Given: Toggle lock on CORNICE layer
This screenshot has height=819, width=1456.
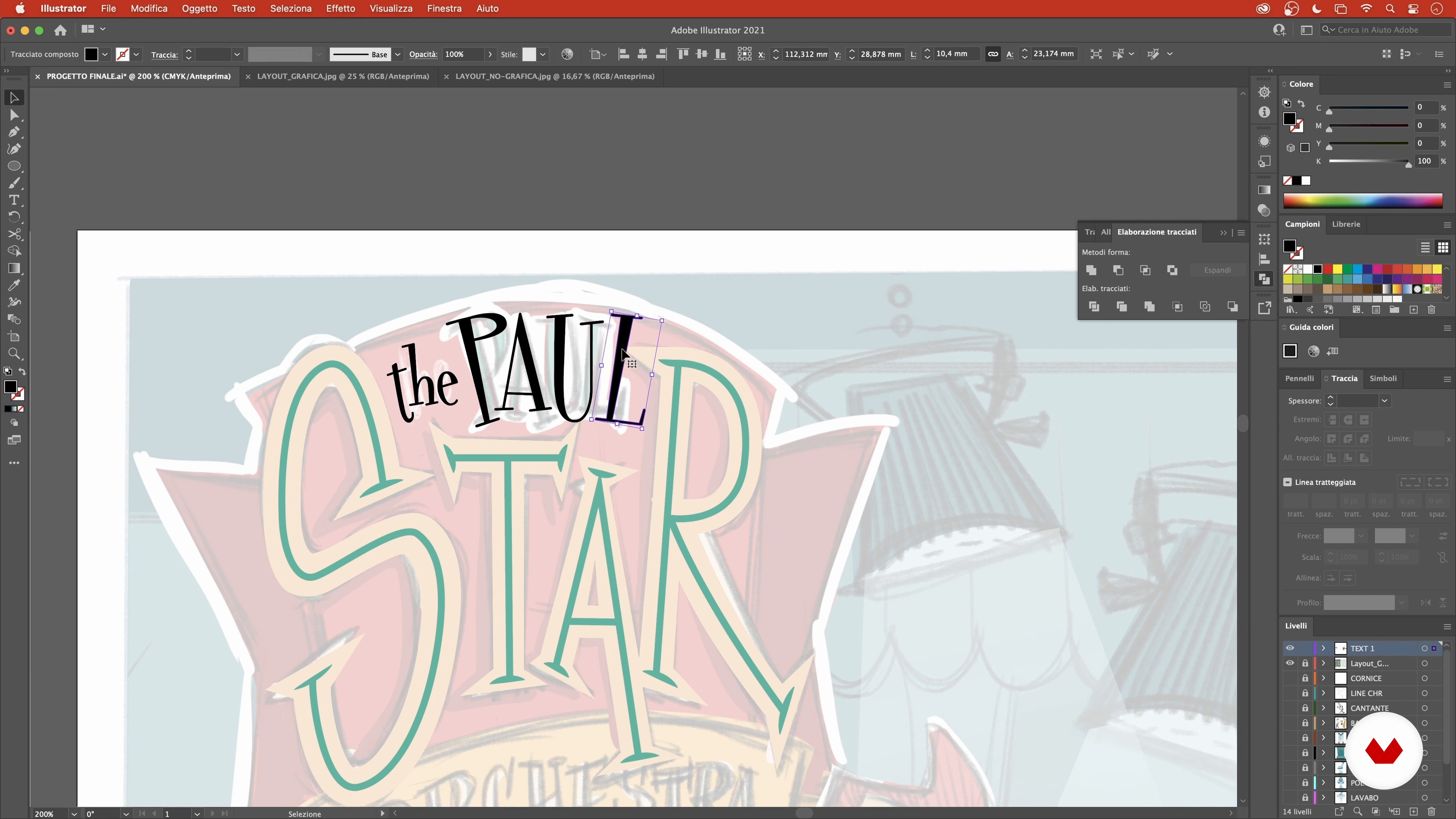Looking at the screenshot, I should point(1305,678).
